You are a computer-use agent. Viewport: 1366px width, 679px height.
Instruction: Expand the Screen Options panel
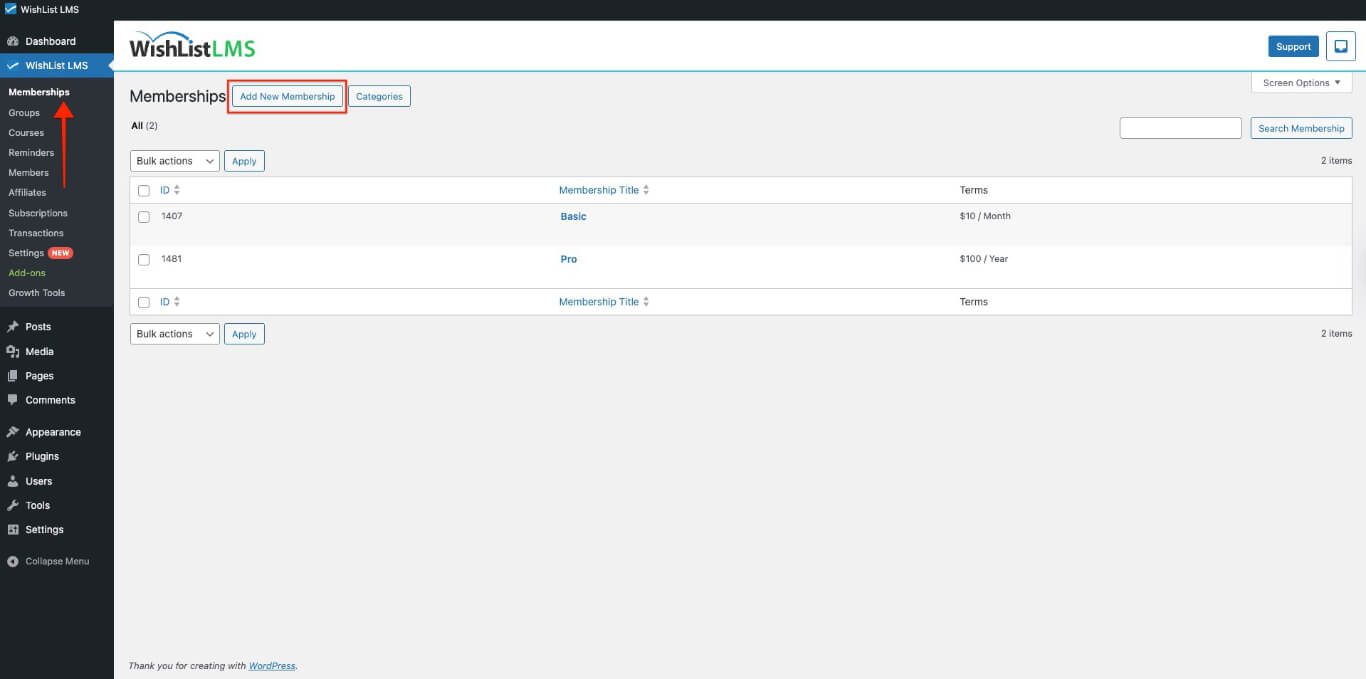(x=1300, y=82)
